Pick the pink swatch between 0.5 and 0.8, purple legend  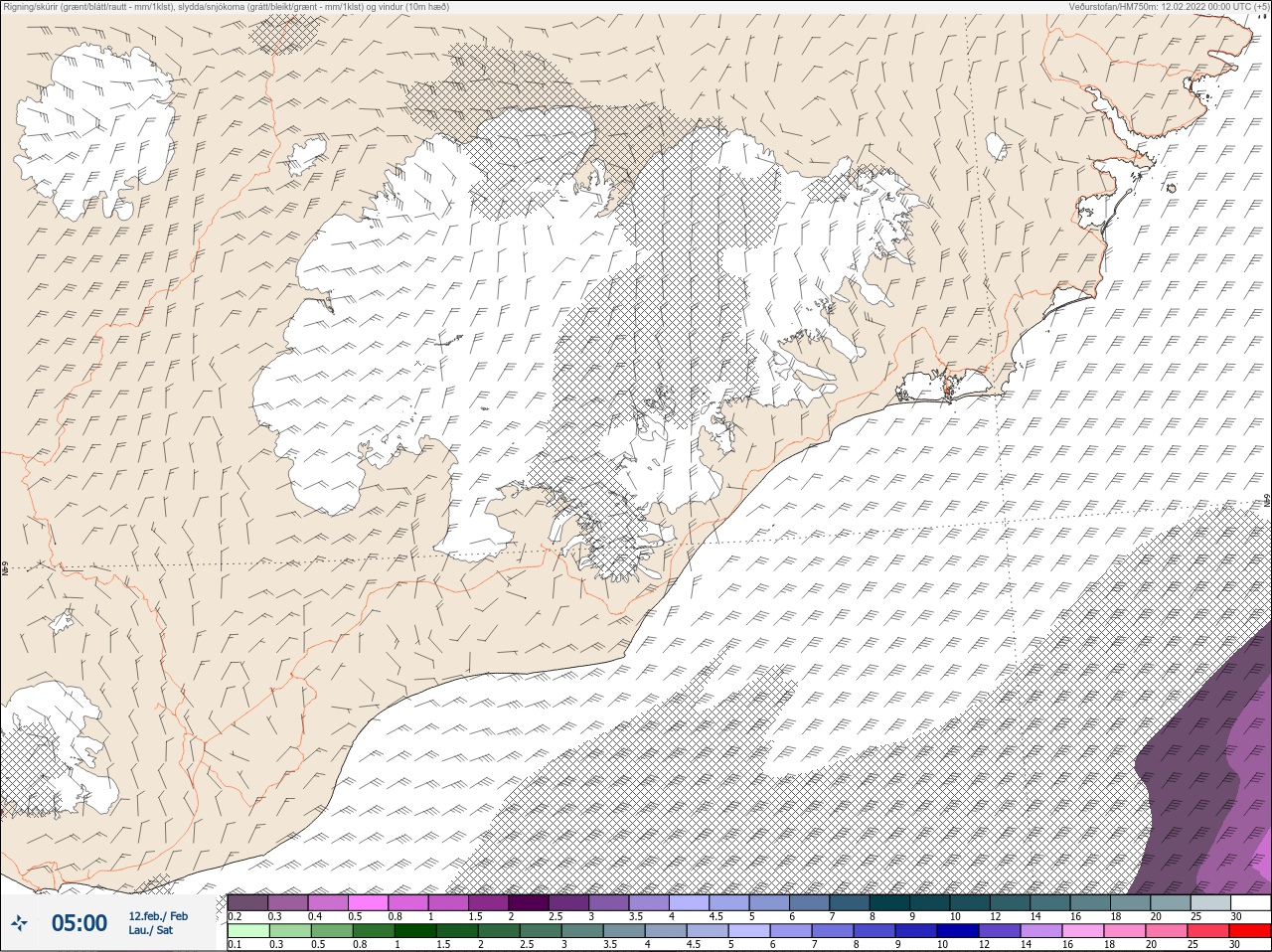368,902
